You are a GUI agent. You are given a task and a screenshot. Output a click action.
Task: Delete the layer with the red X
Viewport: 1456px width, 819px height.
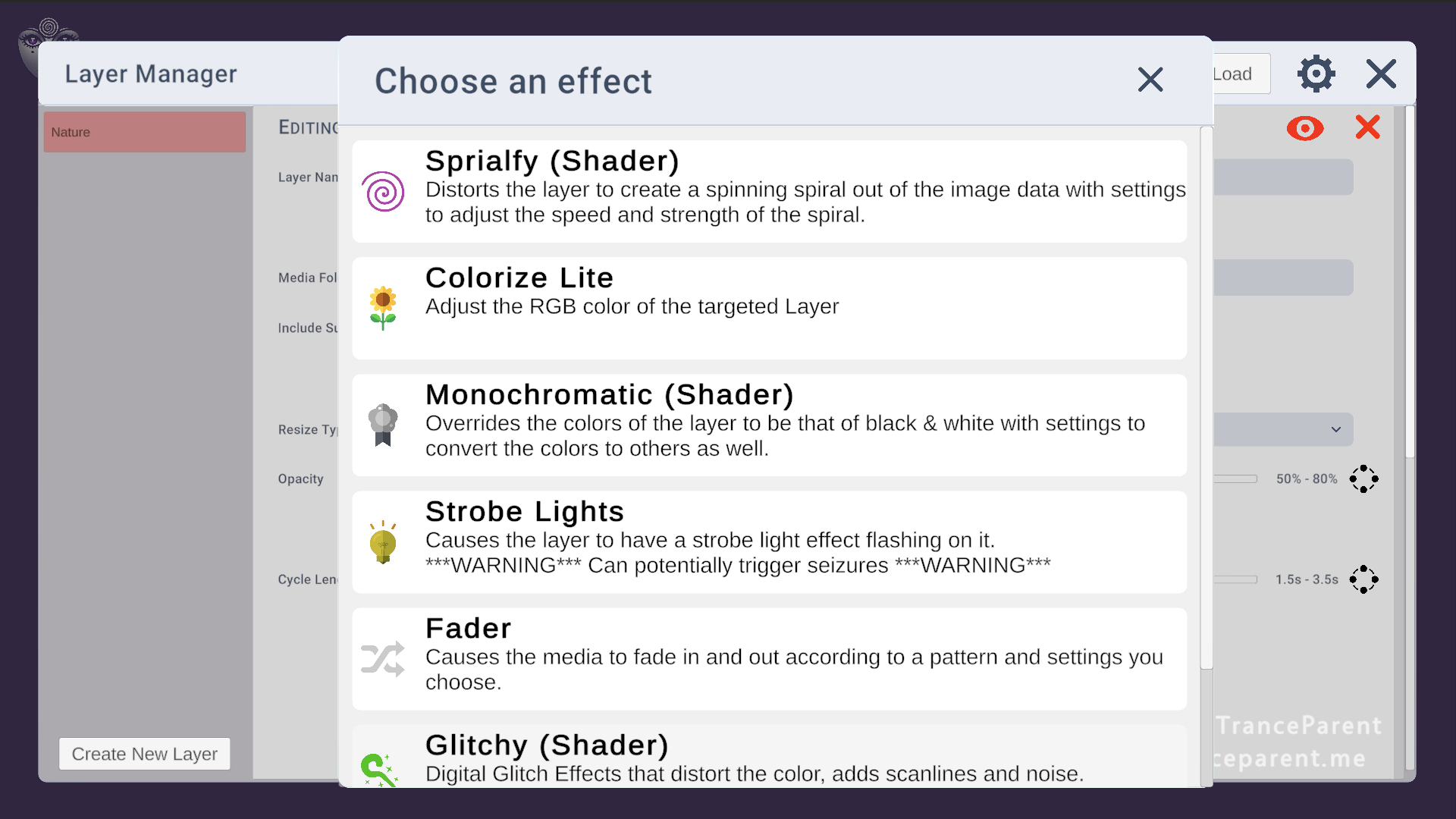point(1367,127)
